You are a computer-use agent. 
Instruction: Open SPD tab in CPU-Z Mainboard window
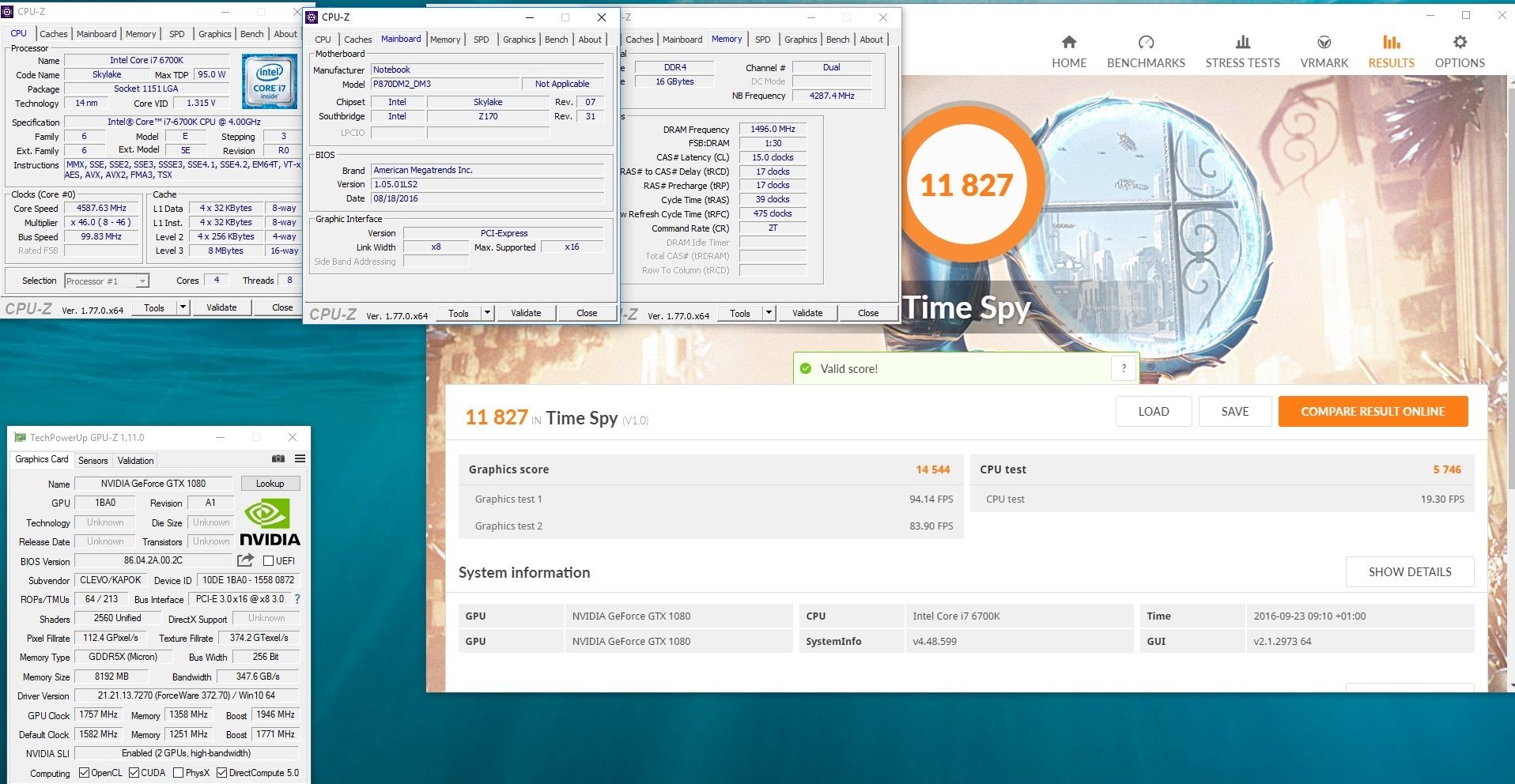[482, 40]
